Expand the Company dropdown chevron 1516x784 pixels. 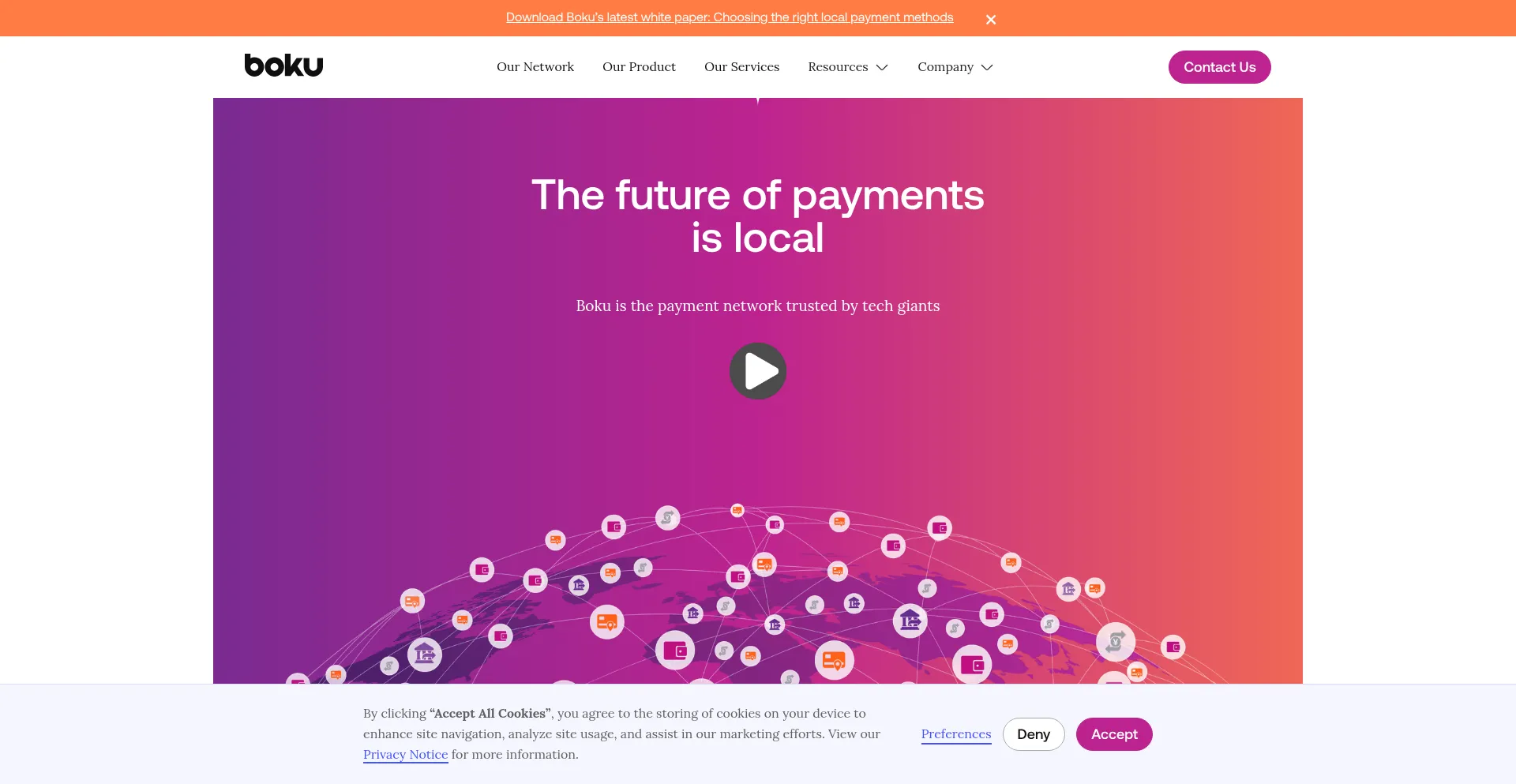click(x=987, y=67)
